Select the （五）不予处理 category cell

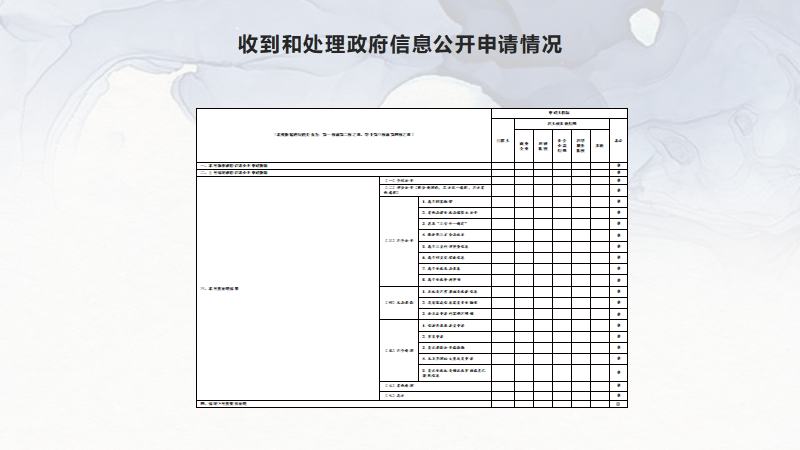click(x=398, y=349)
